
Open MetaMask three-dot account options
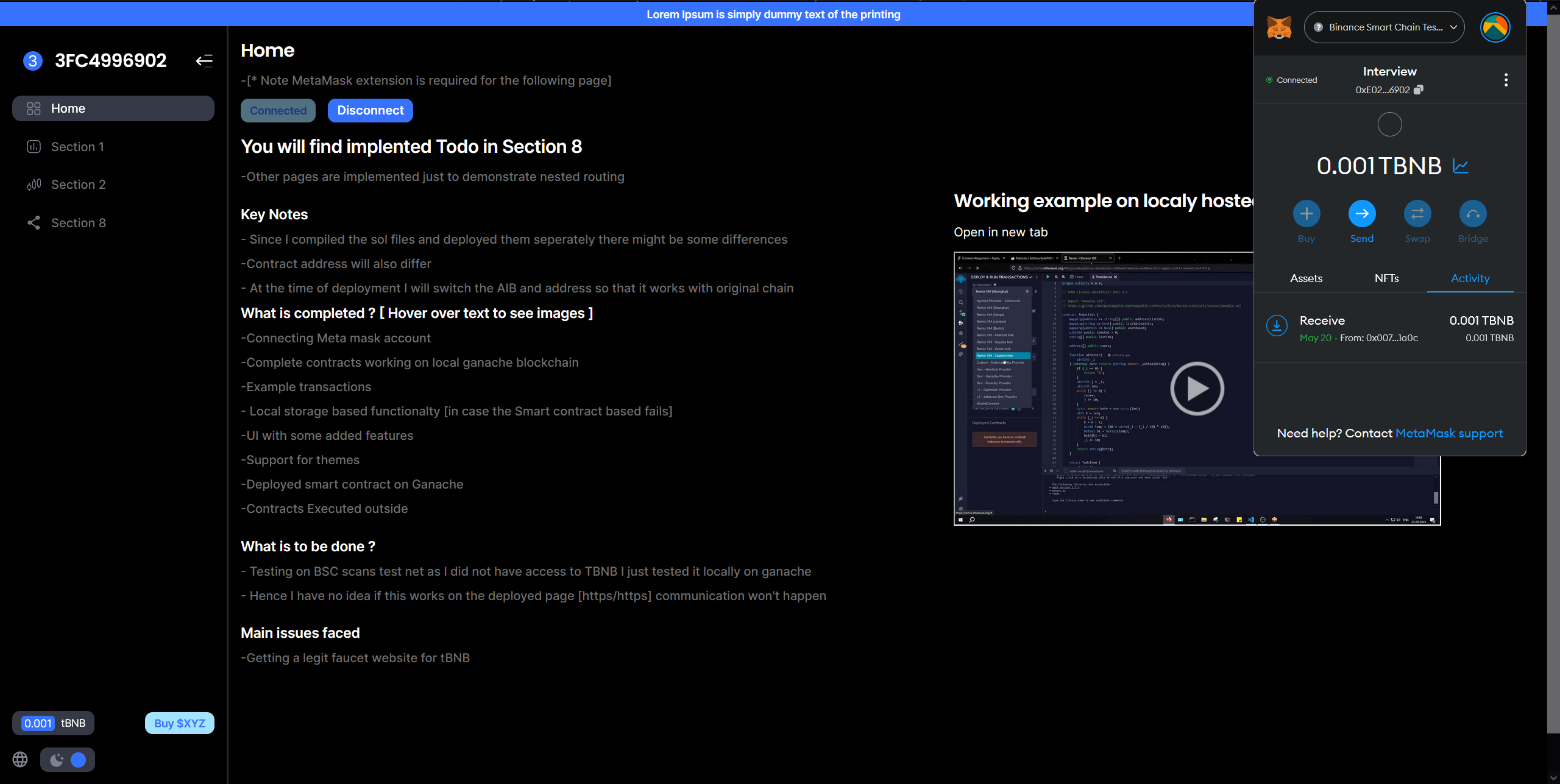[1506, 80]
